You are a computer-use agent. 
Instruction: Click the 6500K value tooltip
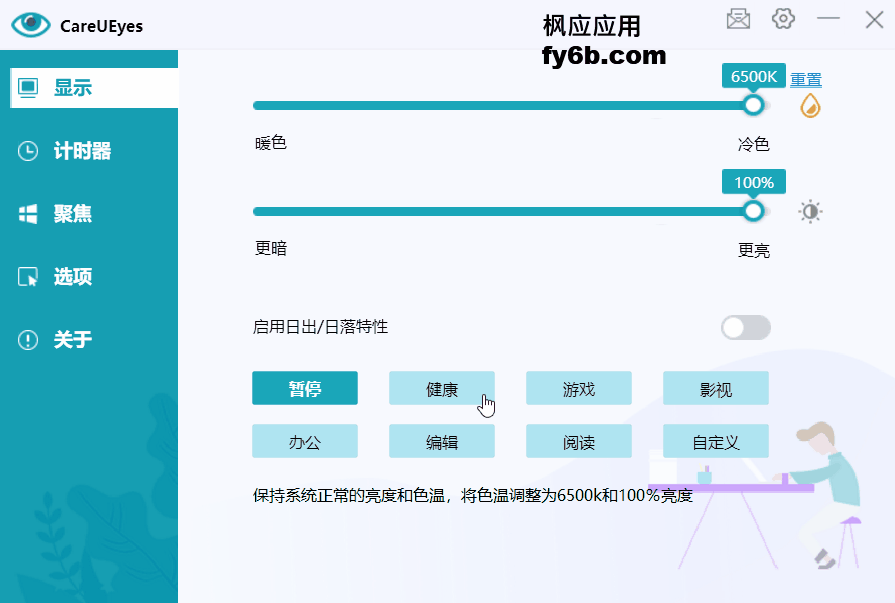[x=753, y=76]
